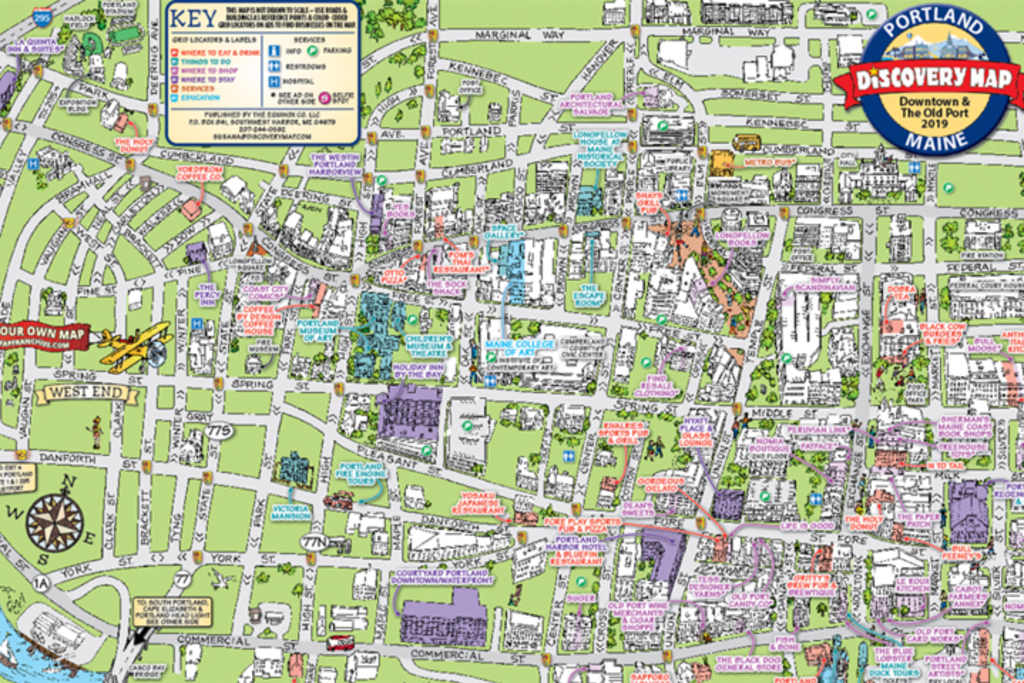This screenshot has width=1024, height=683.
Task: Click the Victoria Mansion building illustration
Action: (295, 468)
